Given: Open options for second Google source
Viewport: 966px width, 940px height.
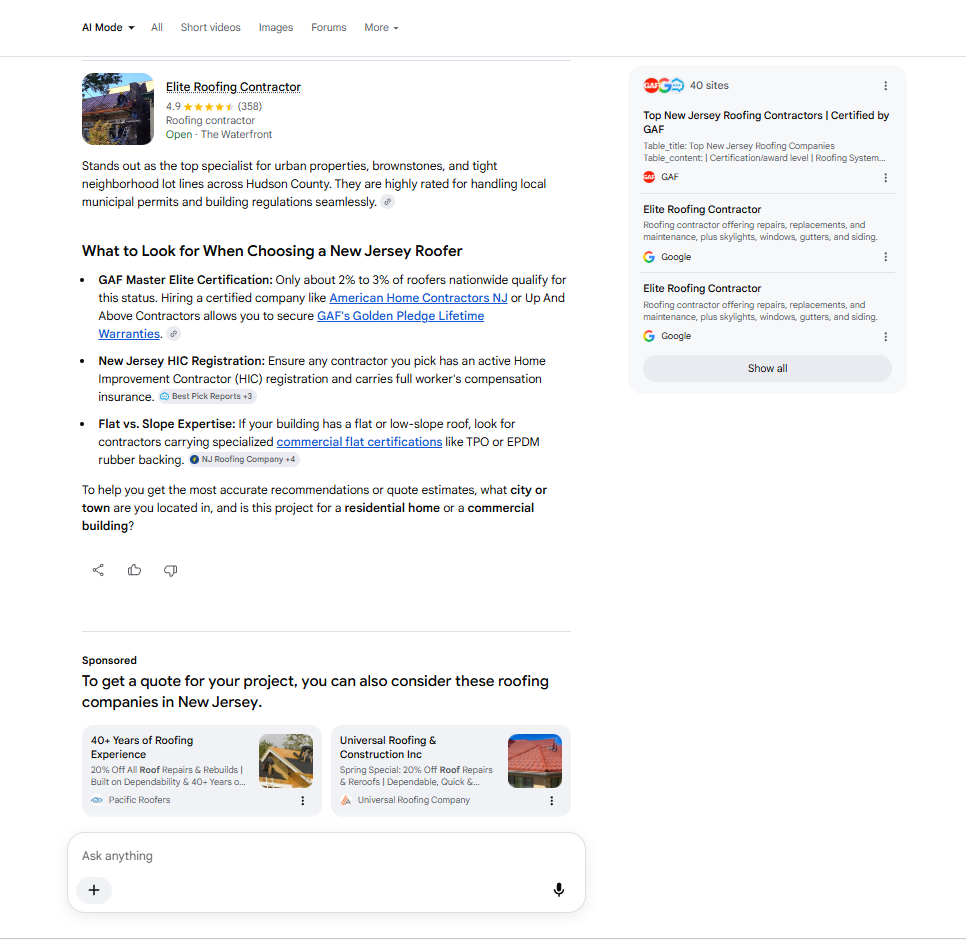Looking at the screenshot, I should tap(885, 336).
